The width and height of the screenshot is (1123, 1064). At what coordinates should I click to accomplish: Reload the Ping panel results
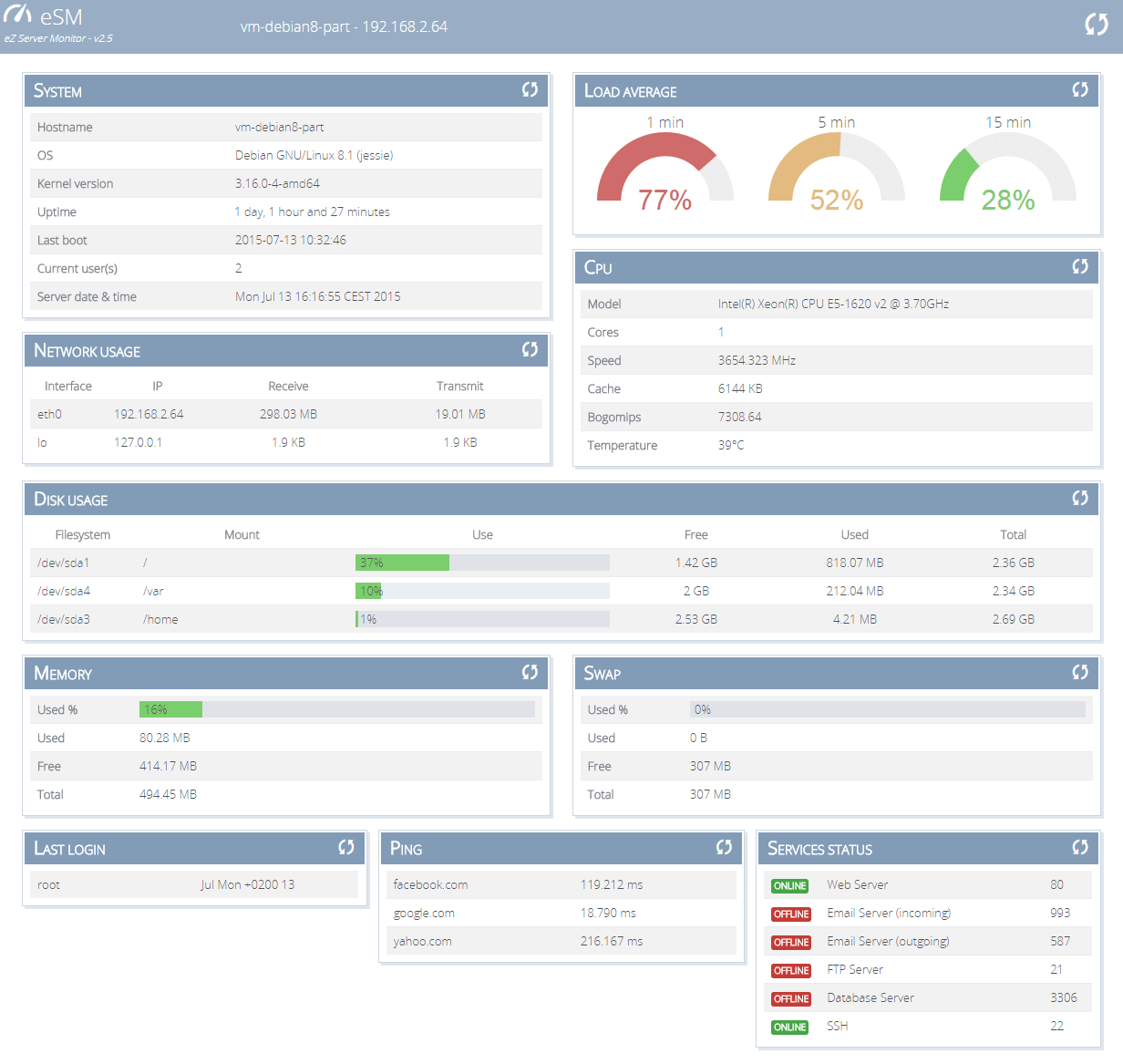[724, 847]
